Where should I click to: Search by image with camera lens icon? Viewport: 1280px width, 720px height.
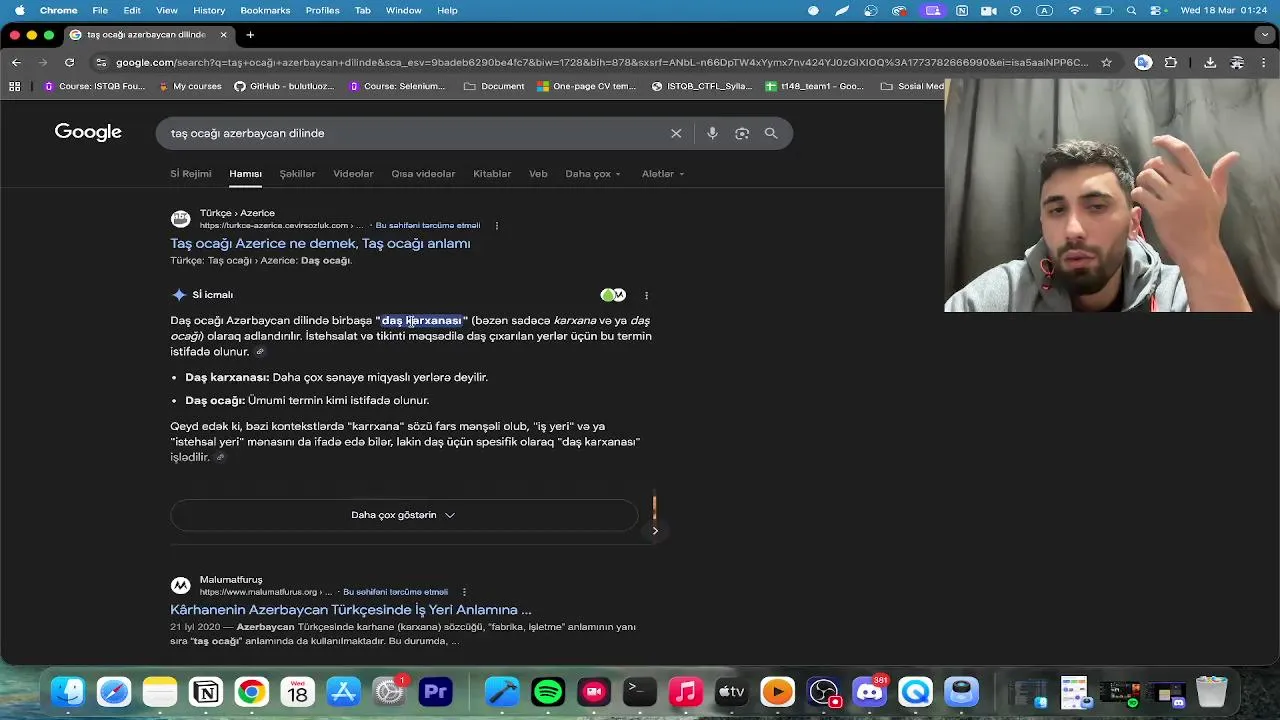pos(742,133)
